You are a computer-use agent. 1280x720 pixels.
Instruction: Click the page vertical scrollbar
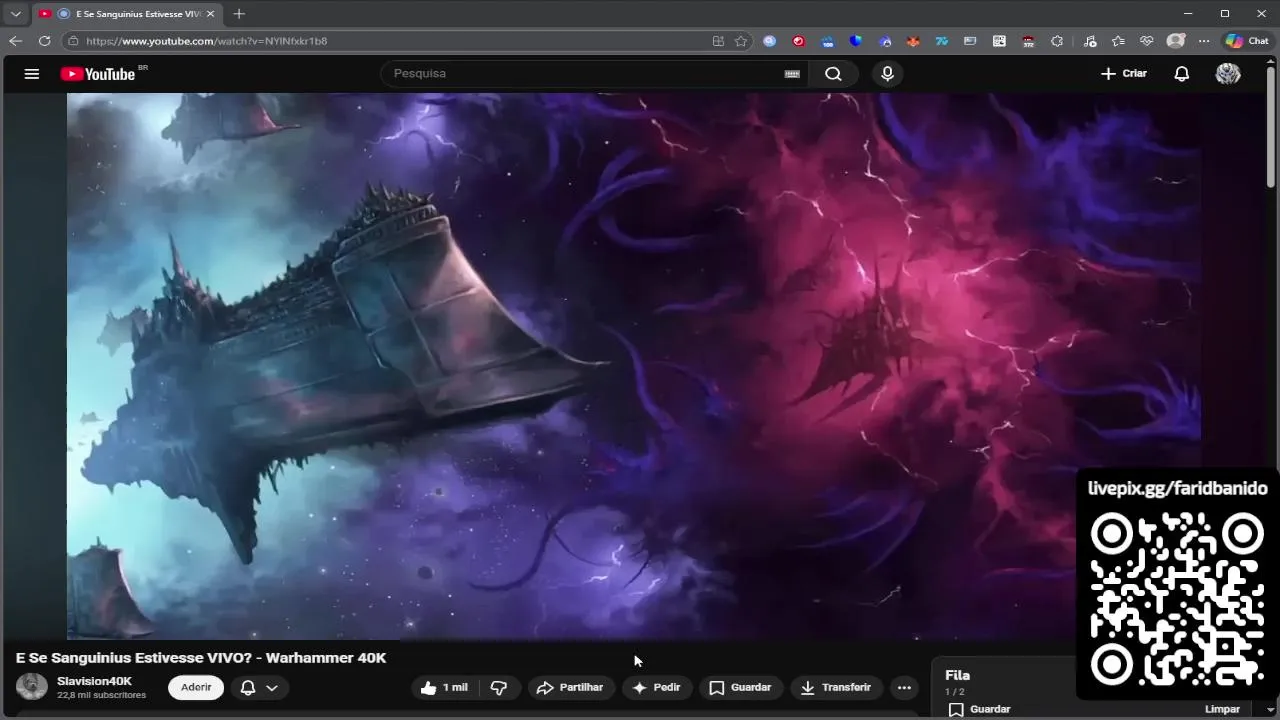[x=1272, y=130]
